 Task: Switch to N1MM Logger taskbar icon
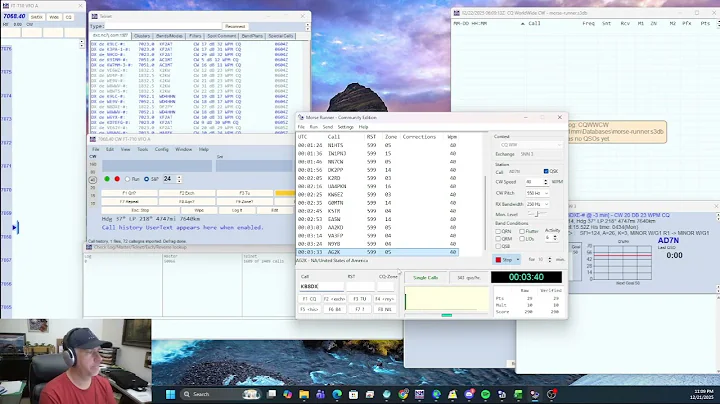tap(419, 394)
